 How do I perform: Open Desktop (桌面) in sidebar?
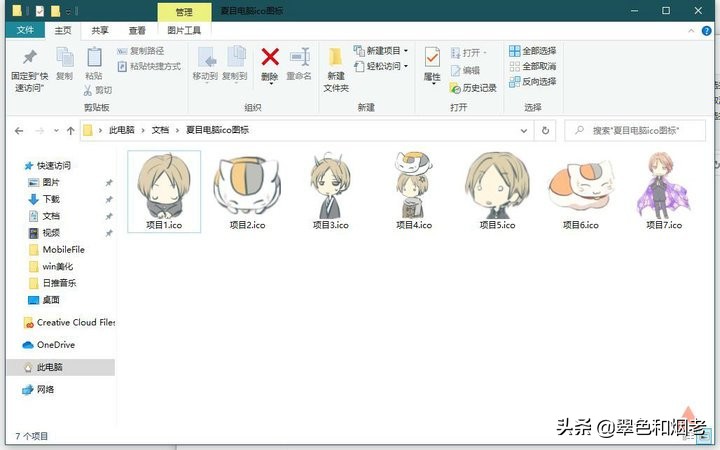click(44, 300)
